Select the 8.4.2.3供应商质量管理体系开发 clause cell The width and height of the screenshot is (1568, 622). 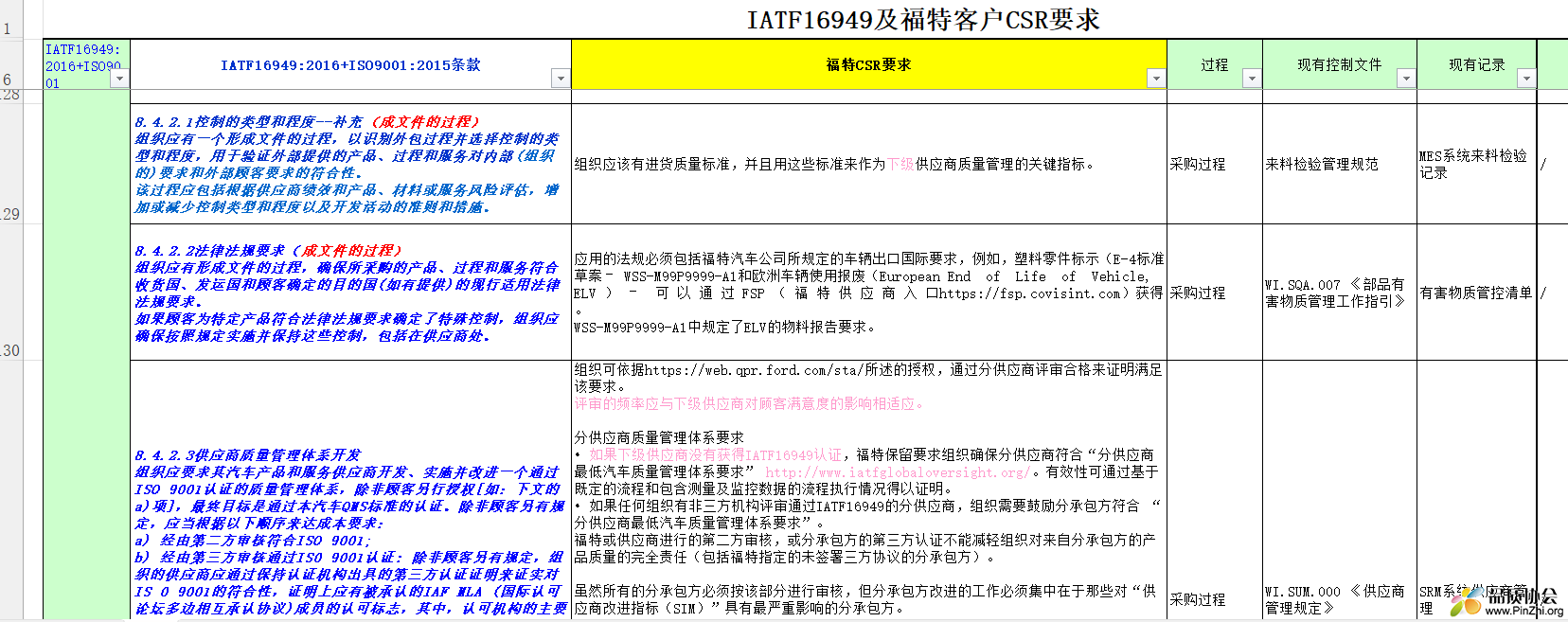pyautogui.click(x=350, y=490)
